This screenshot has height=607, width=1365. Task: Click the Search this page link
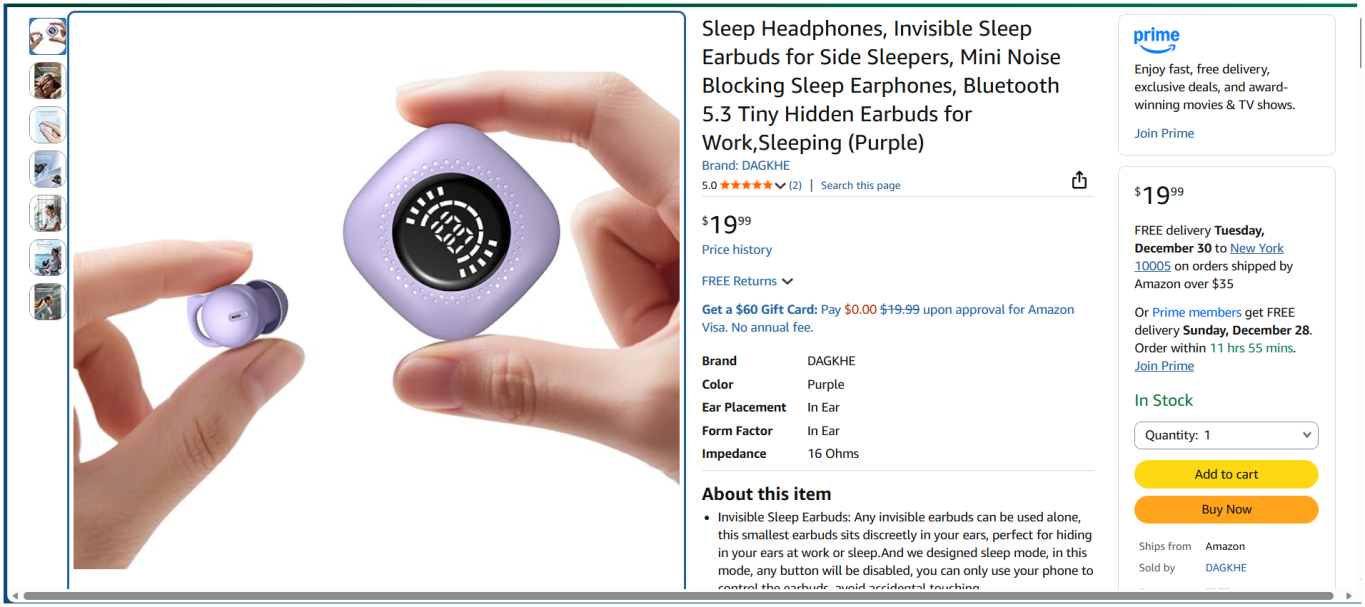(x=860, y=185)
